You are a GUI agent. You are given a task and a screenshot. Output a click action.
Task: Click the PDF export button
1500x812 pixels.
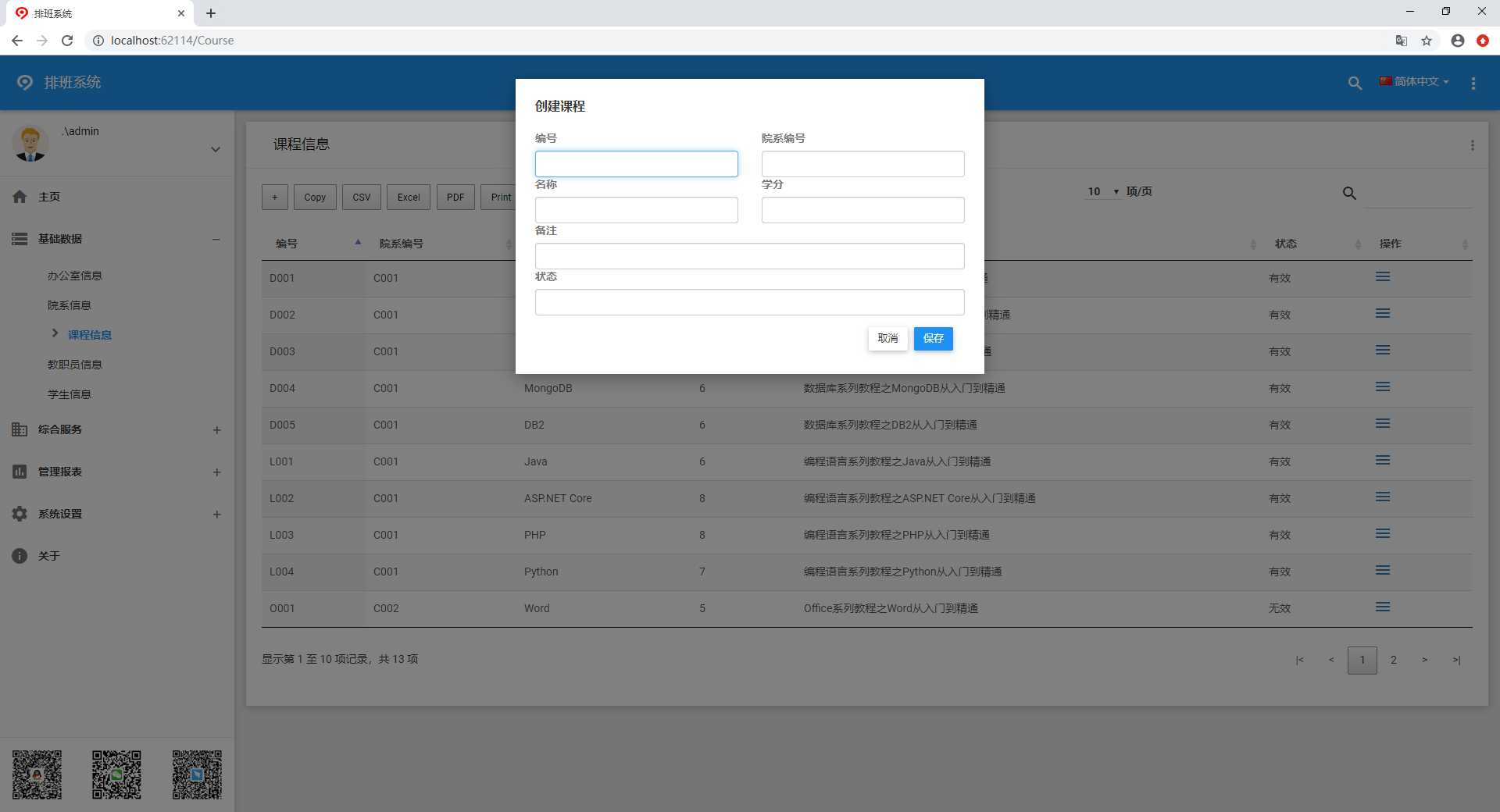(x=455, y=198)
